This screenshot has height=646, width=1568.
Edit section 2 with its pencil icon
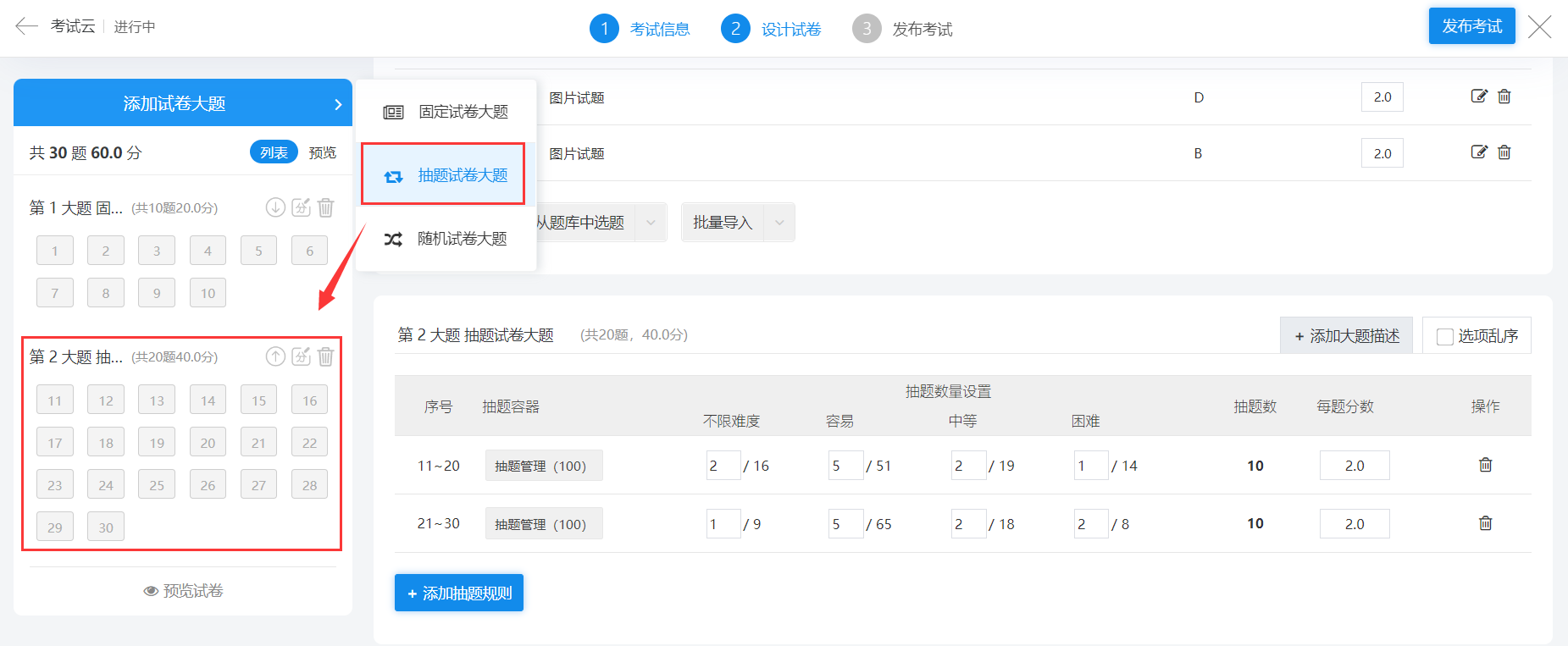301,356
